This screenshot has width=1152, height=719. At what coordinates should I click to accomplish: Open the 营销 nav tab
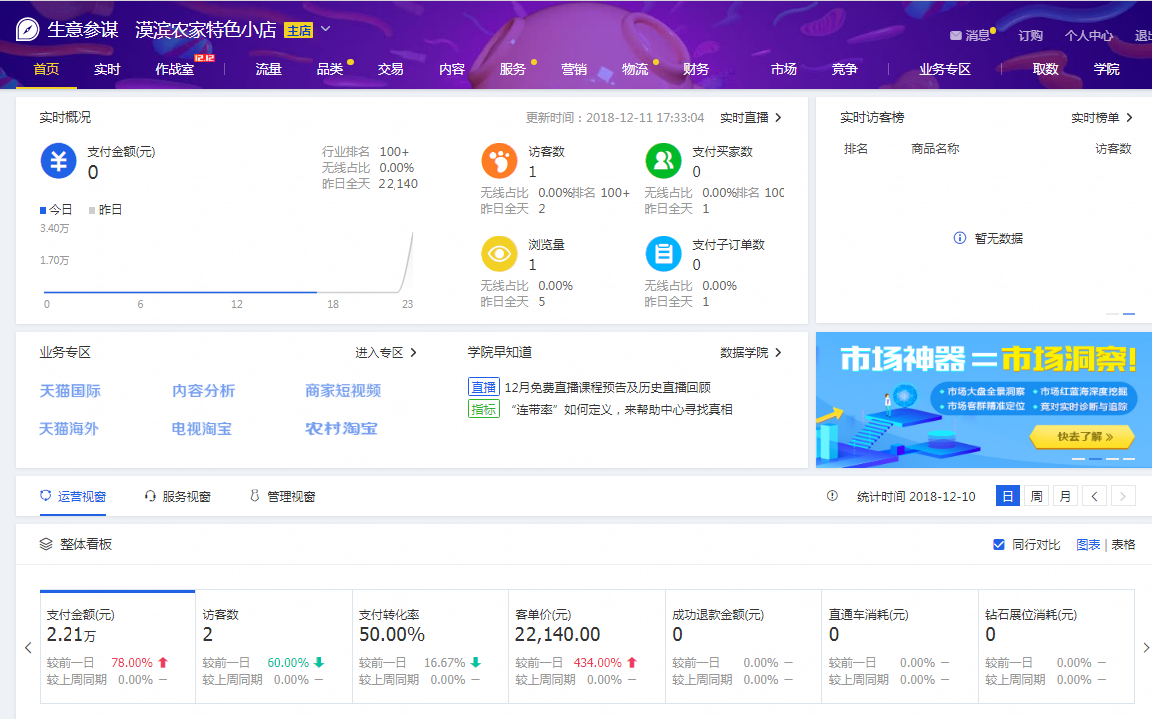pyautogui.click(x=574, y=69)
